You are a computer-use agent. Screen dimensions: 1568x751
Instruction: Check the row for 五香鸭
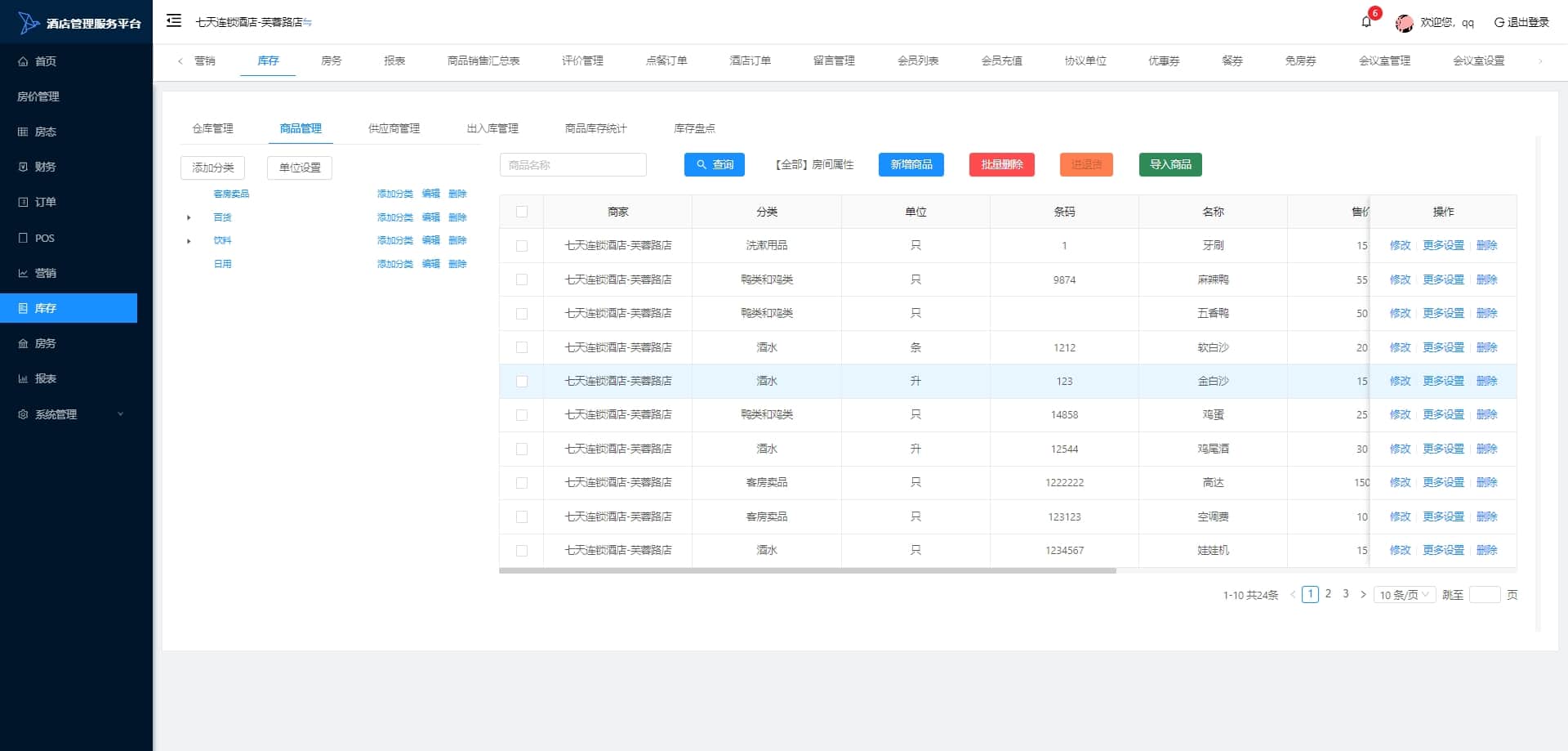[522, 314]
